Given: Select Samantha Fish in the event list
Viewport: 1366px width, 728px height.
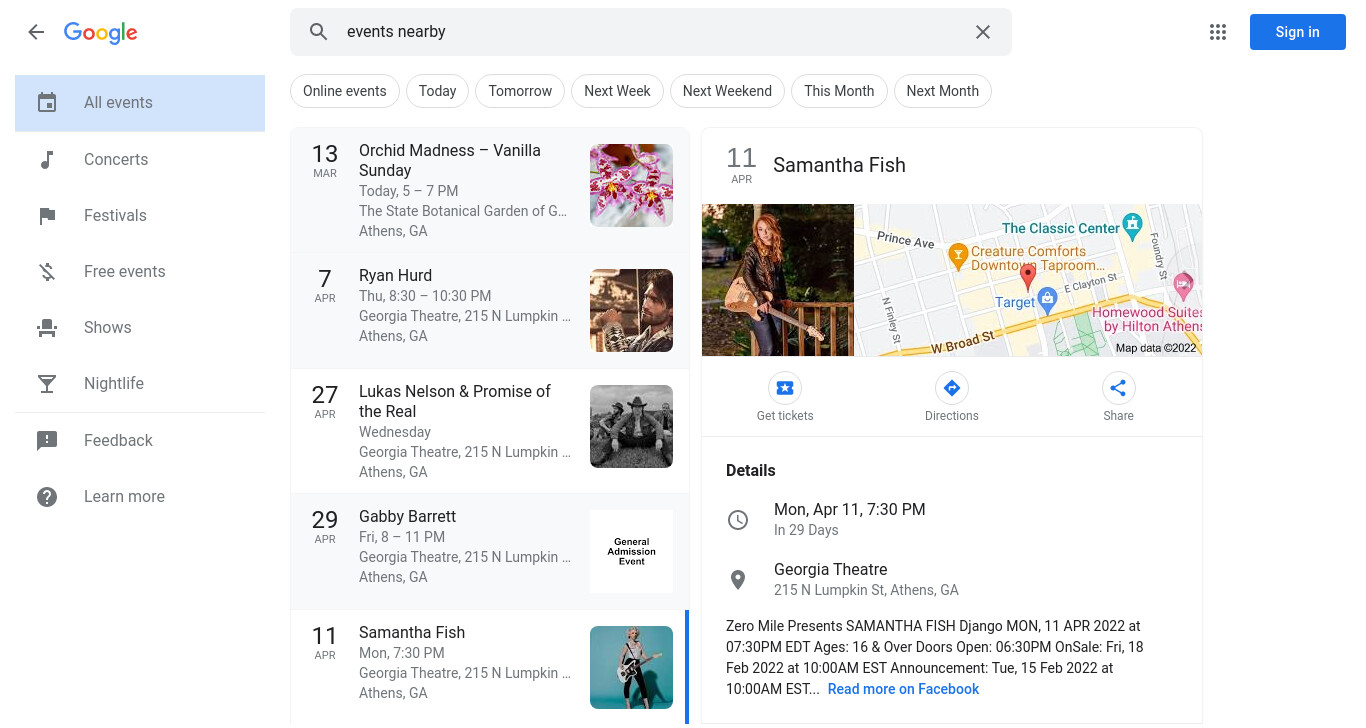Looking at the screenshot, I should 490,667.
